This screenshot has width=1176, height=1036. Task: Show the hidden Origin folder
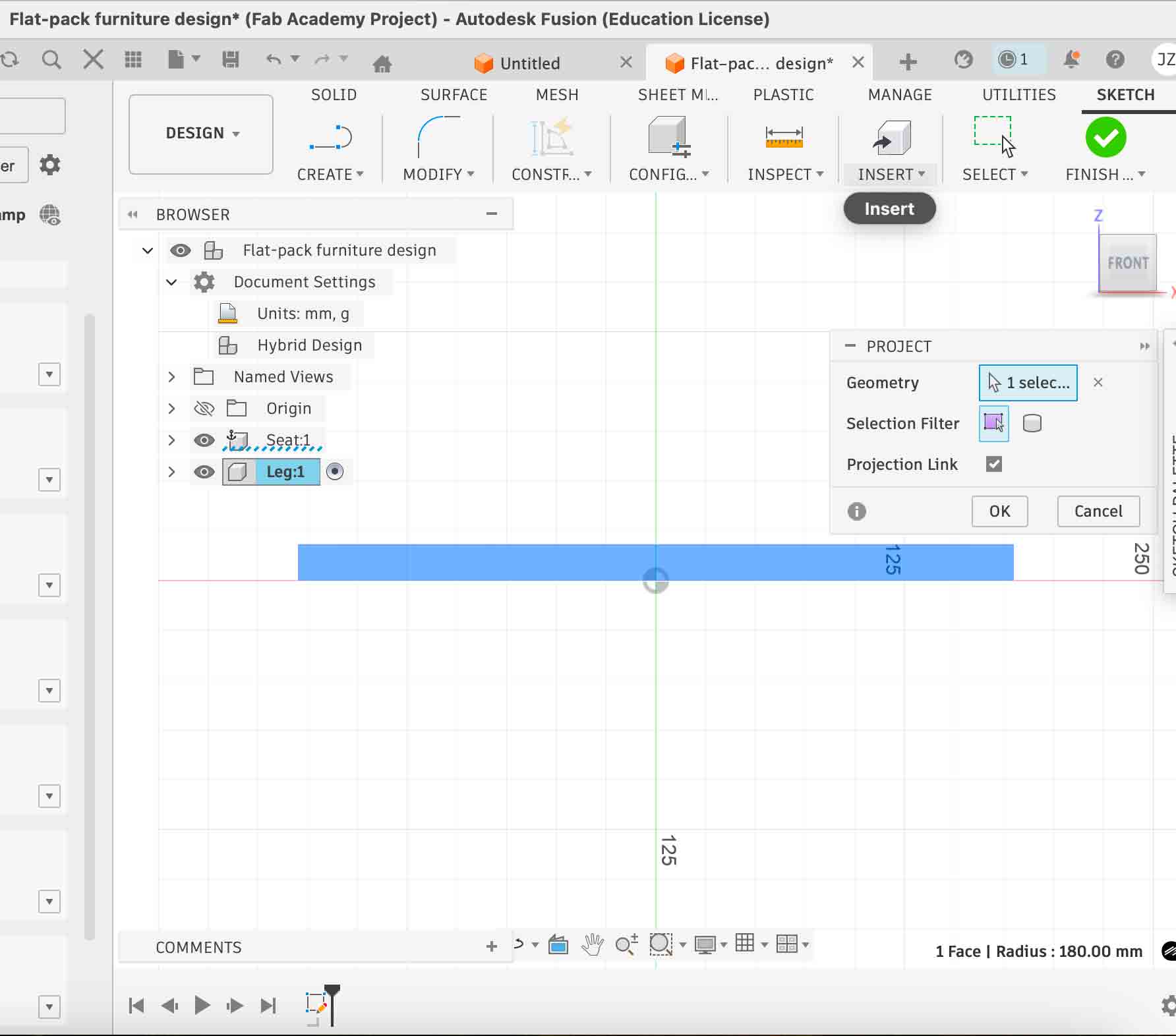coord(204,409)
